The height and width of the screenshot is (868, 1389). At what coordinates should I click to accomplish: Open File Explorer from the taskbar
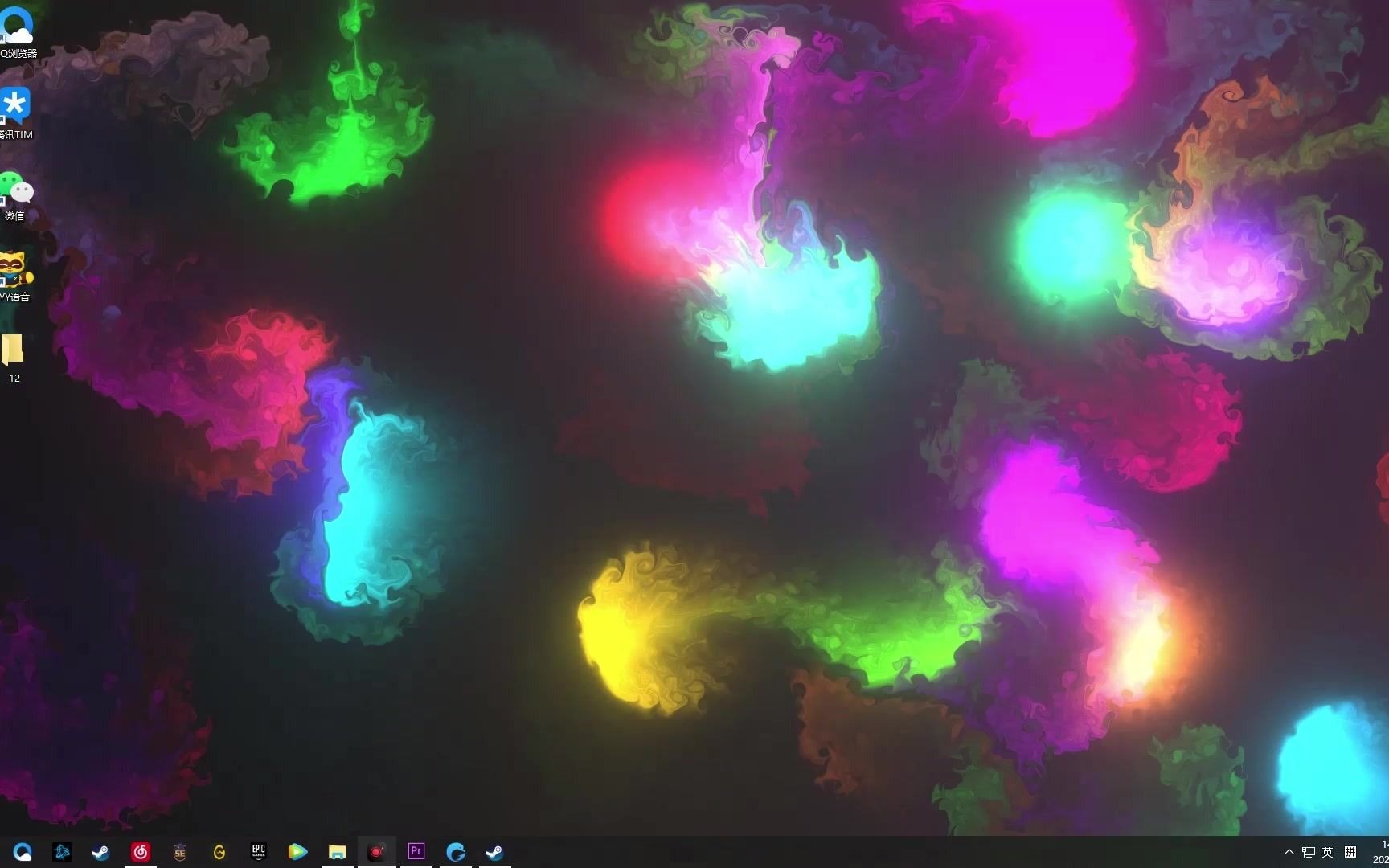337,852
